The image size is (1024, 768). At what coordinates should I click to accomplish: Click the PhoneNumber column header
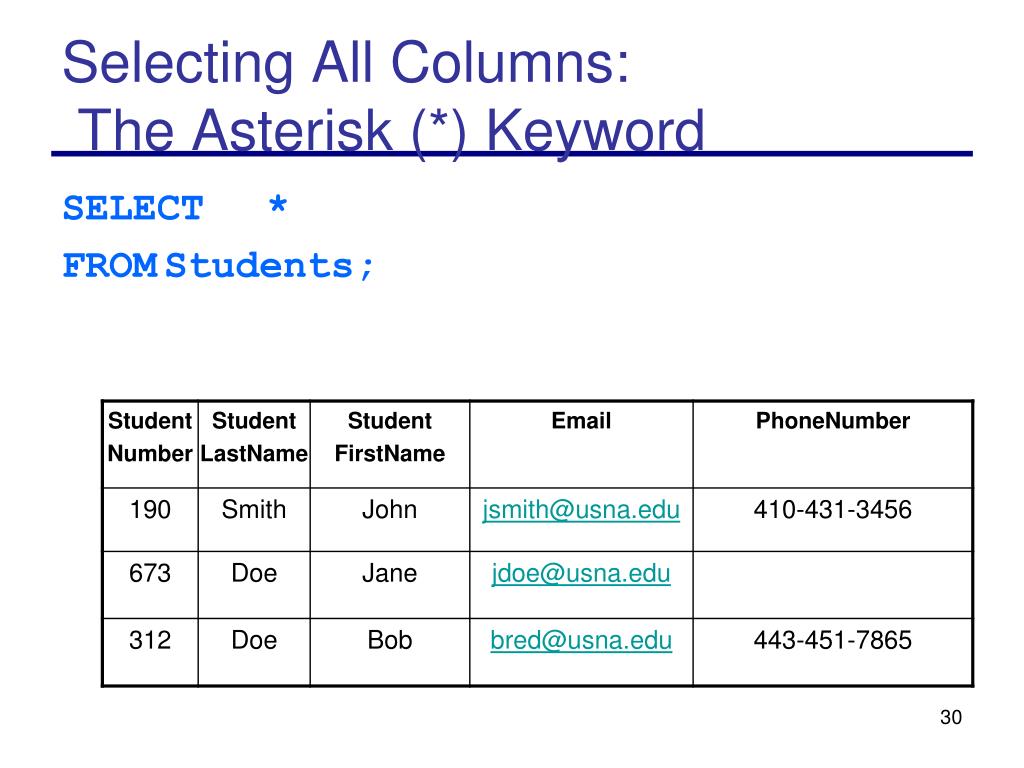833,444
